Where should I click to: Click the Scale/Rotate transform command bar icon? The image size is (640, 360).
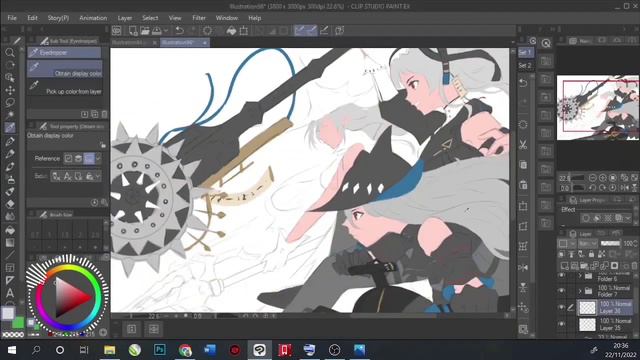tap(244, 31)
